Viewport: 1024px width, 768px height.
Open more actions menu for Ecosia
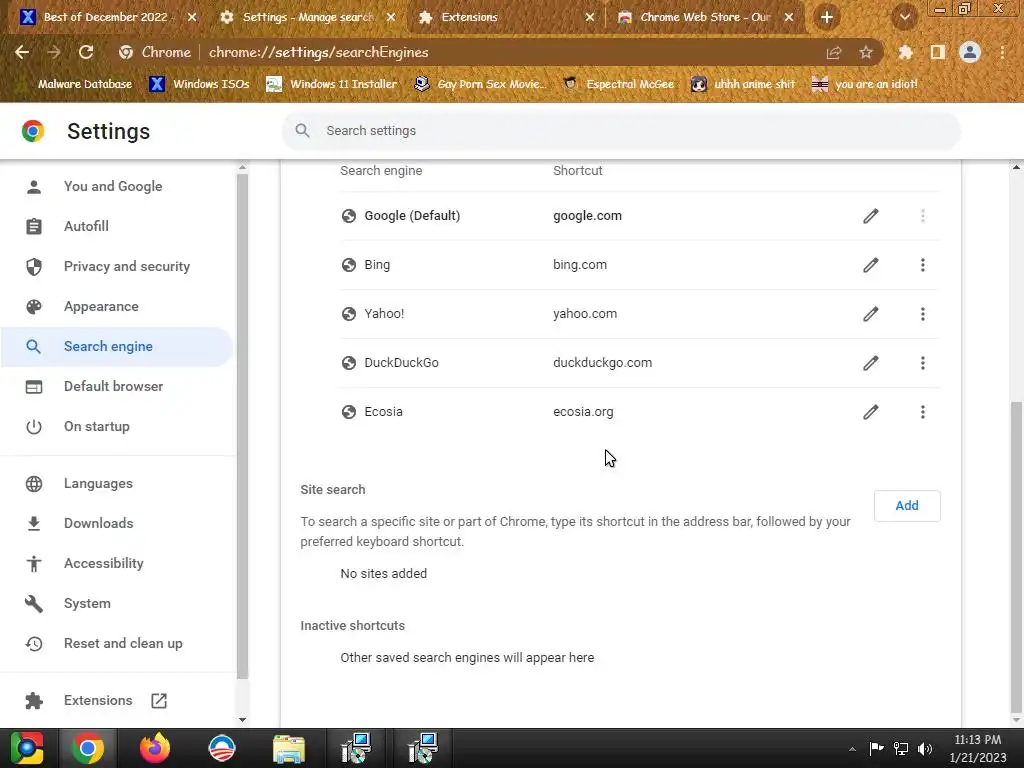pos(922,412)
